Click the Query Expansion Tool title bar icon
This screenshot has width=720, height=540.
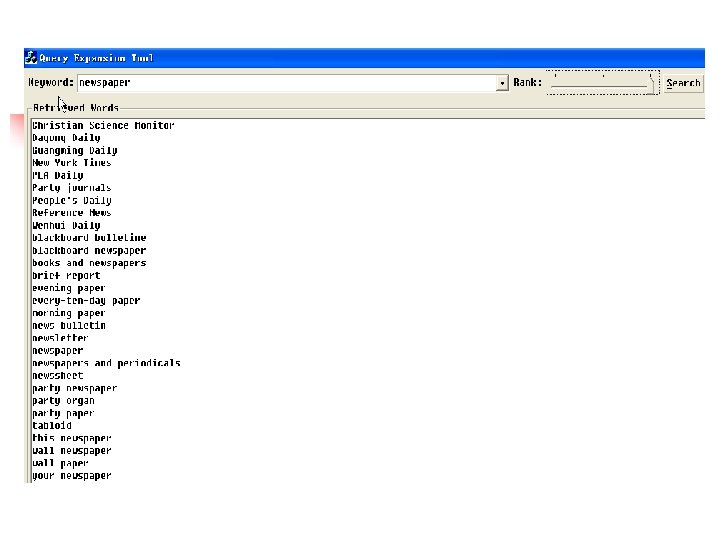[31, 58]
